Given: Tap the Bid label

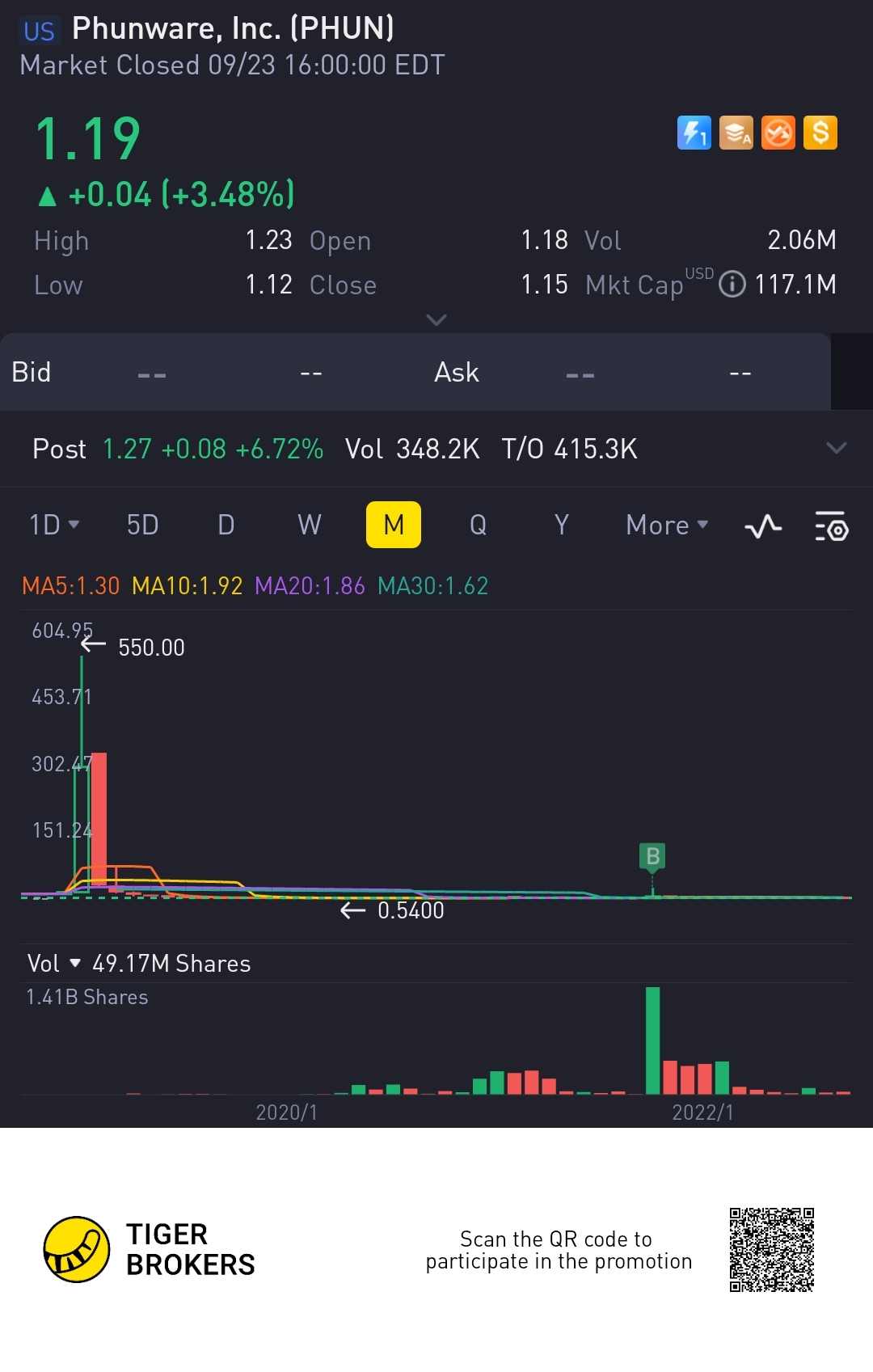Looking at the screenshot, I should [x=32, y=372].
